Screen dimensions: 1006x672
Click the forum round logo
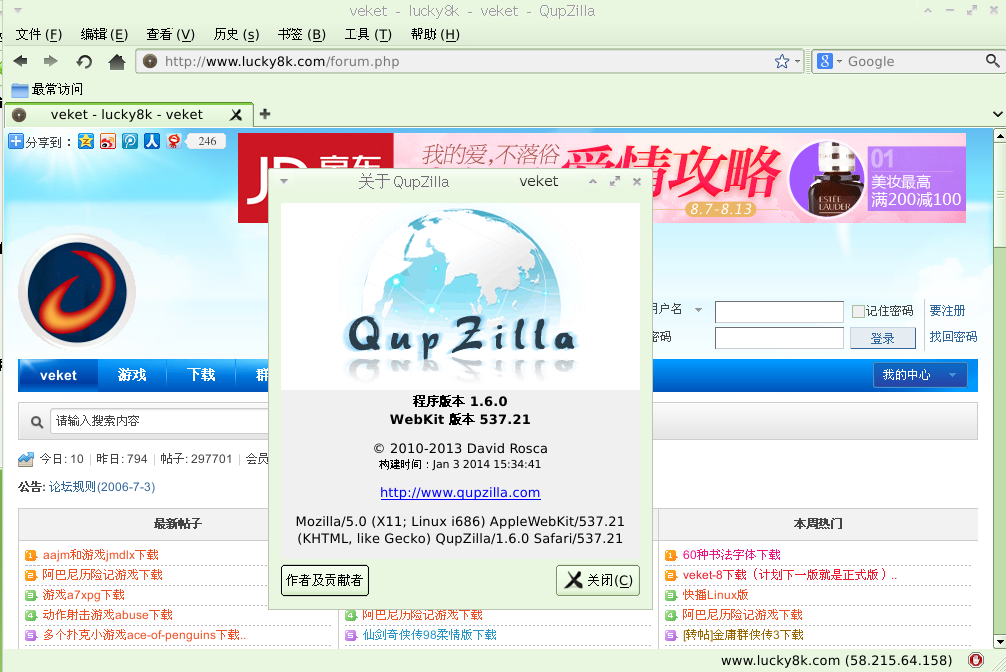pos(77,292)
